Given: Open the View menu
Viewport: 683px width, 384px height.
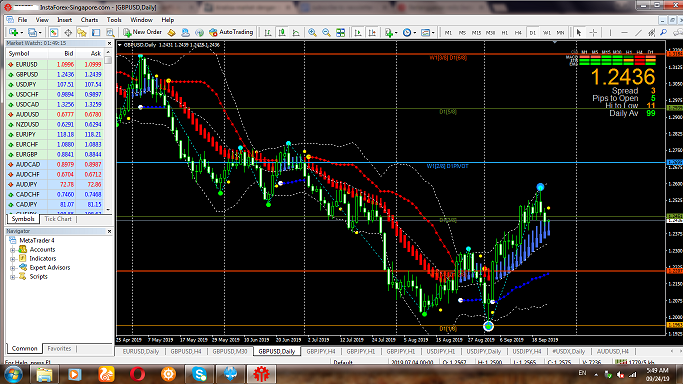Looking at the screenshot, I should pyautogui.click(x=42, y=20).
